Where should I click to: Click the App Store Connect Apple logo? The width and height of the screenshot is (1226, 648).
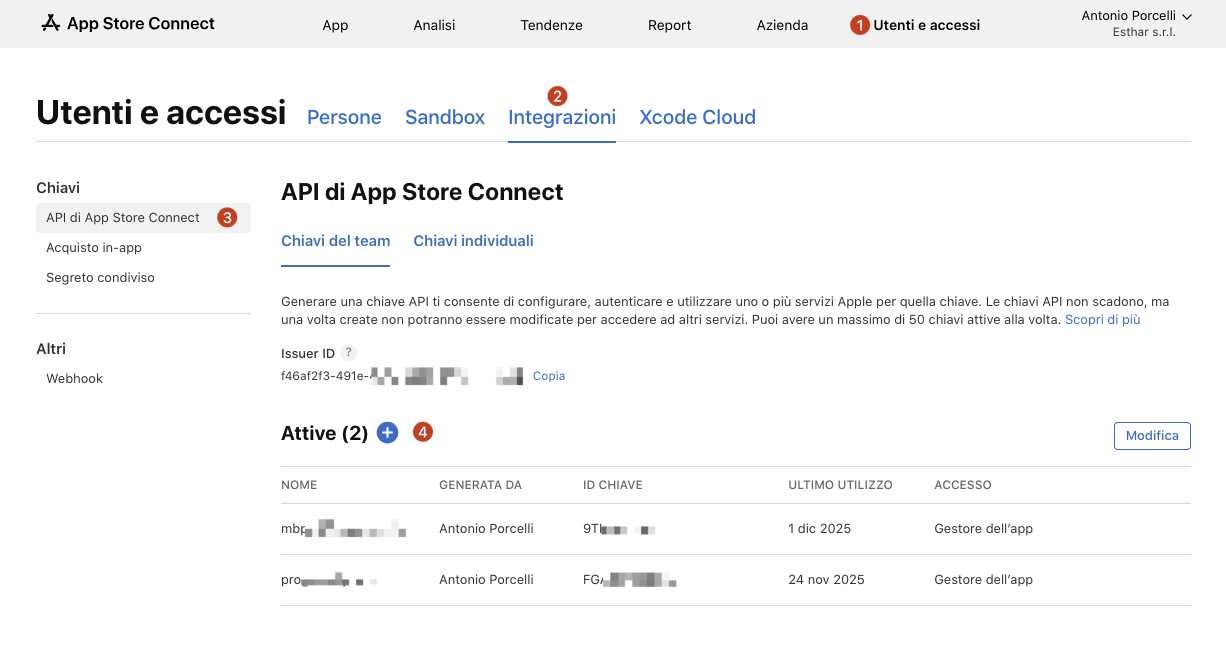(x=49, y=22)
